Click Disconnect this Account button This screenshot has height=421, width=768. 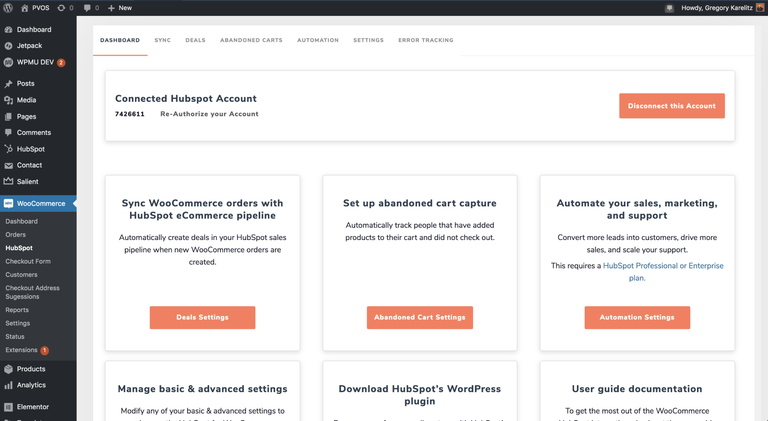coord(672,106)
